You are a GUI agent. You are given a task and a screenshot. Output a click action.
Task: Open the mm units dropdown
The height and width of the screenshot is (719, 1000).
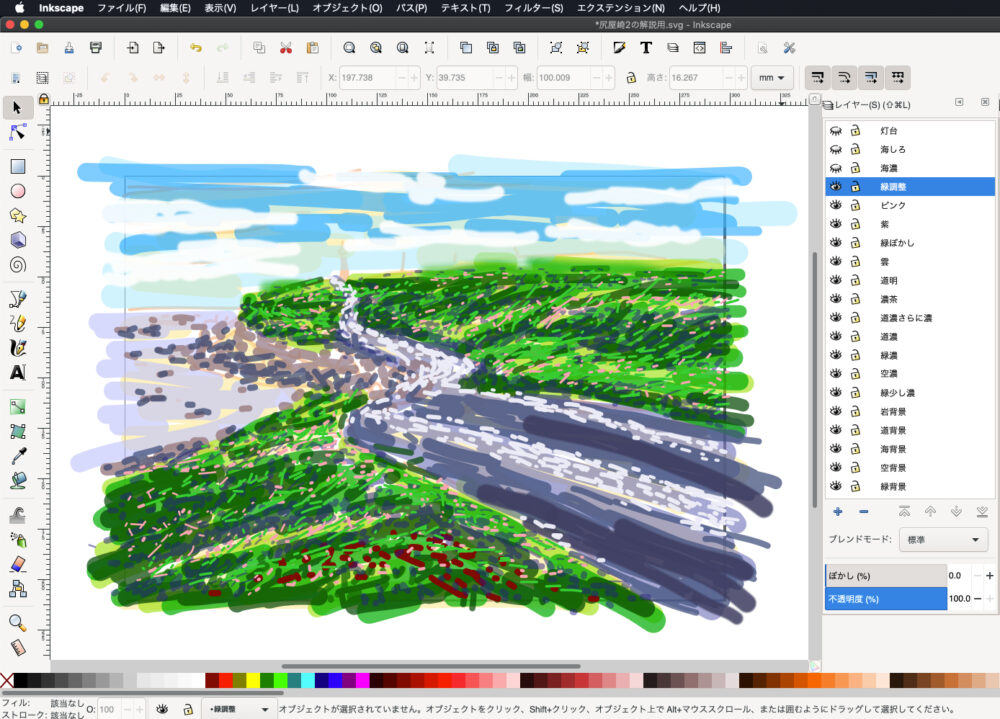tap(772, 78)
